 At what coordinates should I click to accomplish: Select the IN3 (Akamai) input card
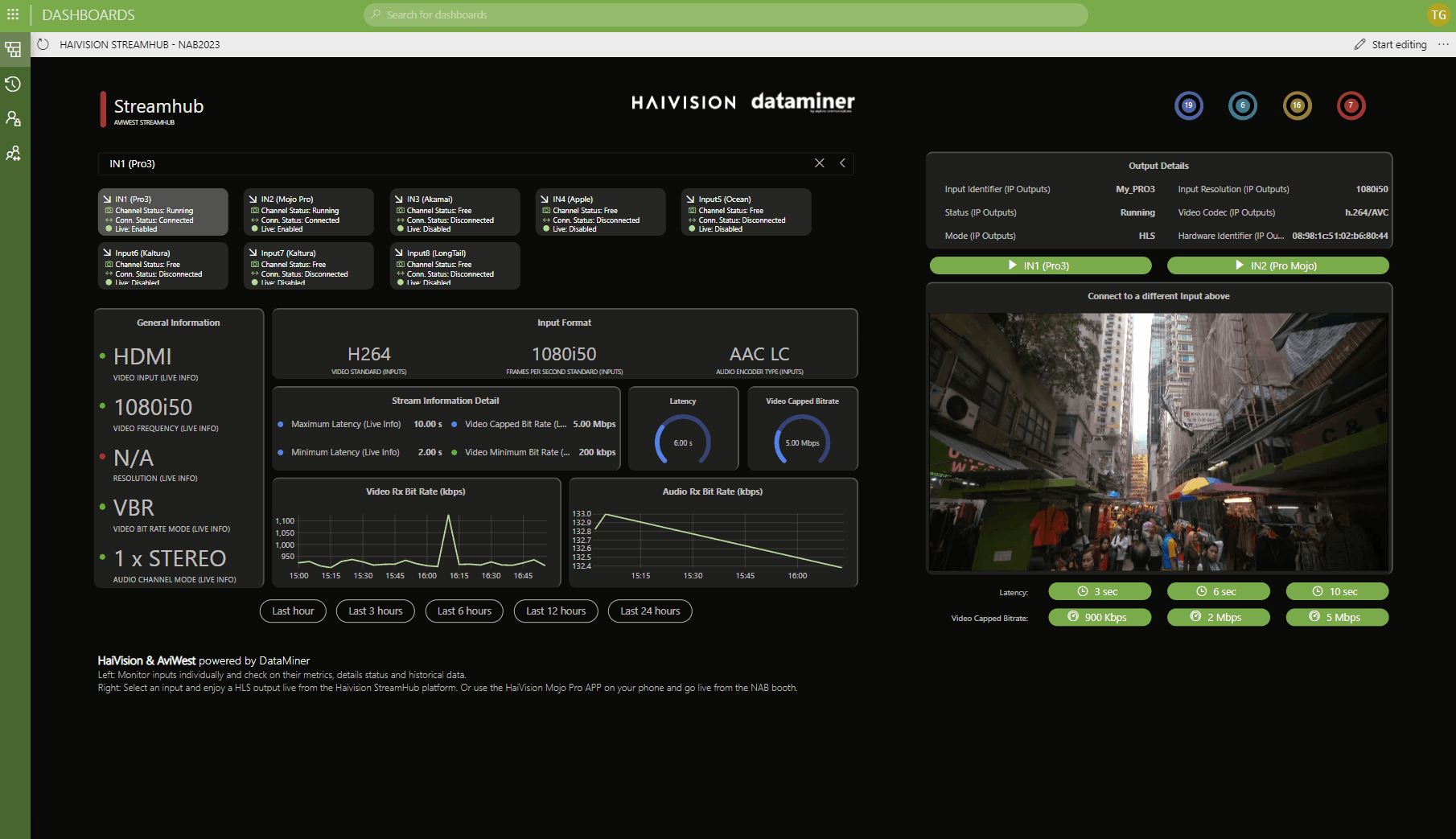[x=454, y=212]
